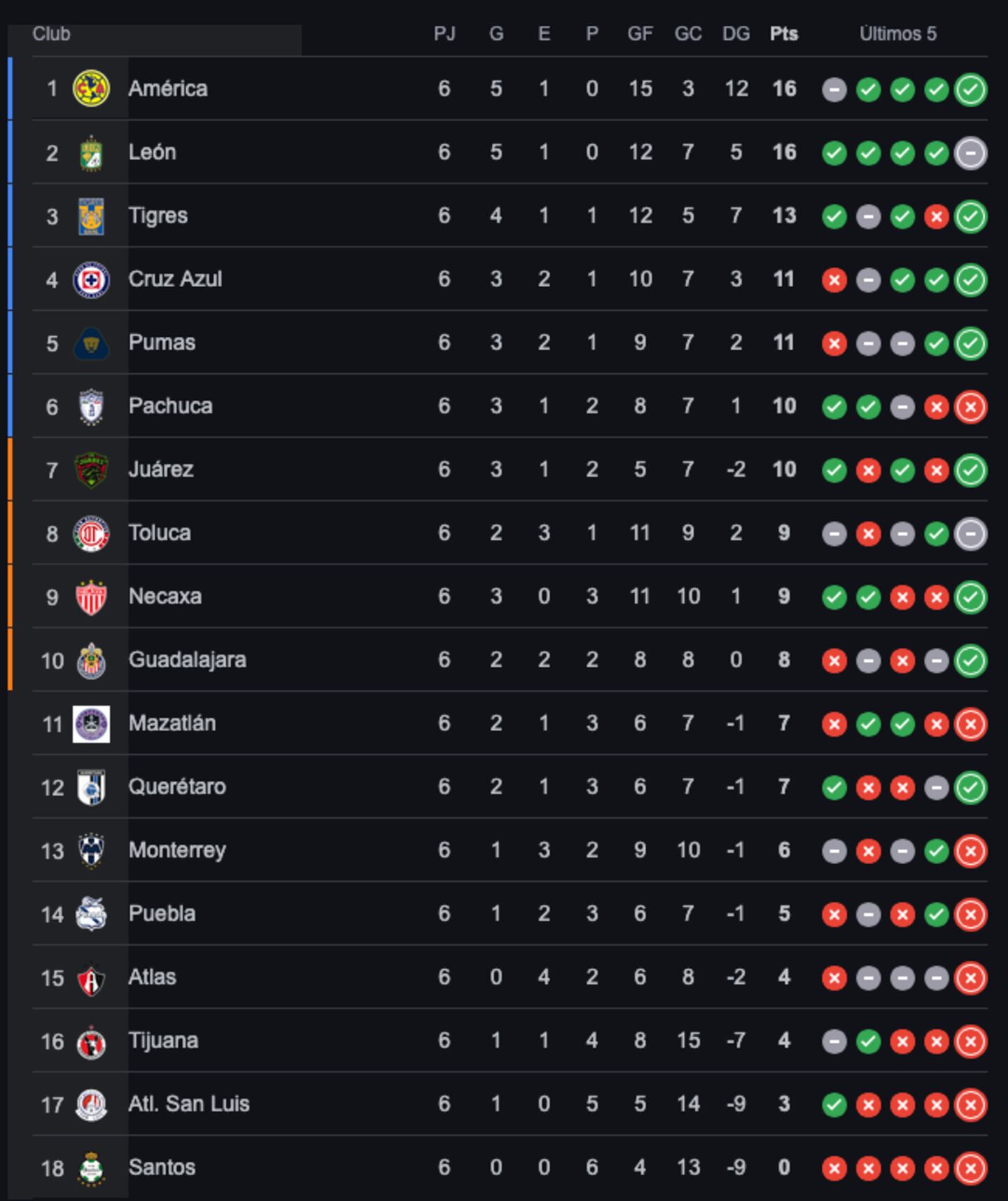The width and height of the screenshot is (1008, 1201).
Task: Click the Últimos 5 header label
Action: coord(898,32)
